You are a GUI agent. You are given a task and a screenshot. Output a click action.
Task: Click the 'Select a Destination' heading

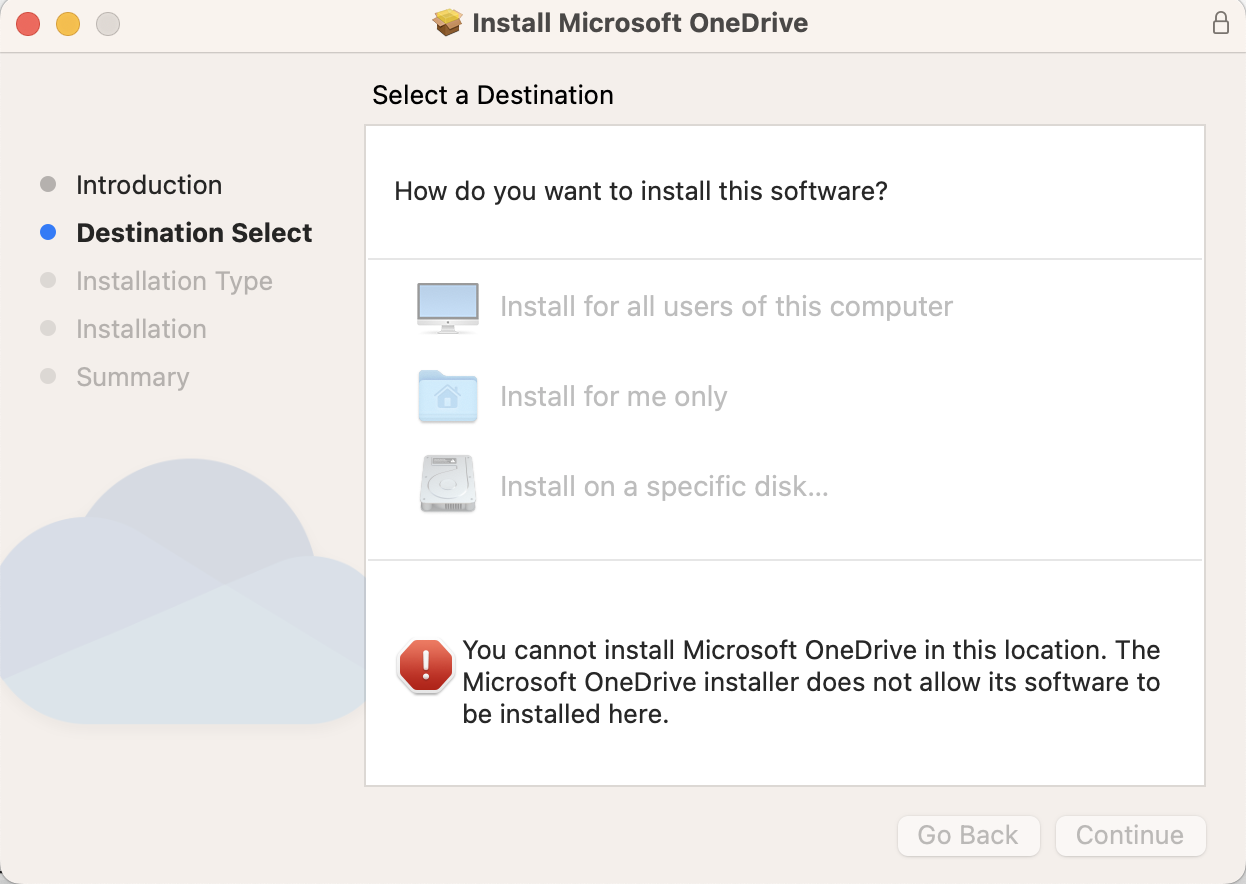pos(493,95)
